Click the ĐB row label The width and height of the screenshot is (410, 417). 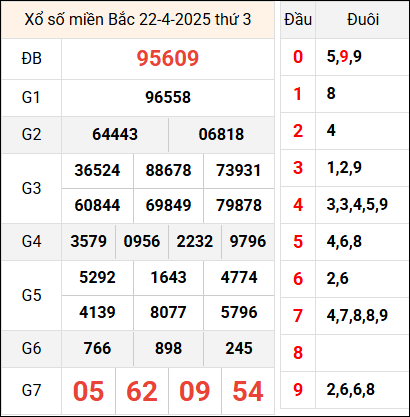click(32, 59)
